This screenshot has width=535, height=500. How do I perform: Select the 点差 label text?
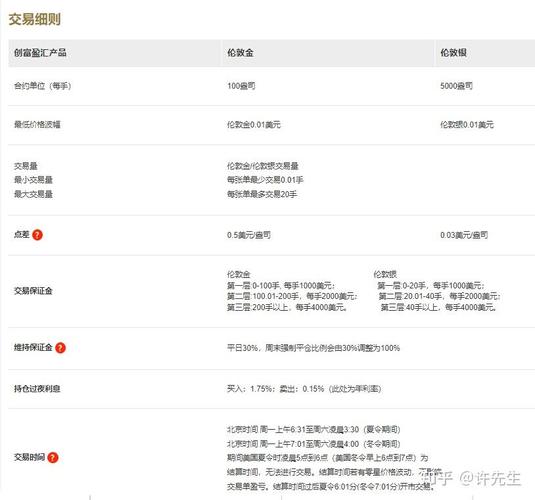click(21, 234)
